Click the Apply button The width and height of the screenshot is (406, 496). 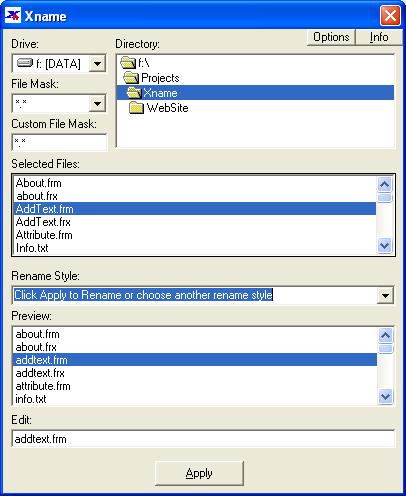click(199, 473)
